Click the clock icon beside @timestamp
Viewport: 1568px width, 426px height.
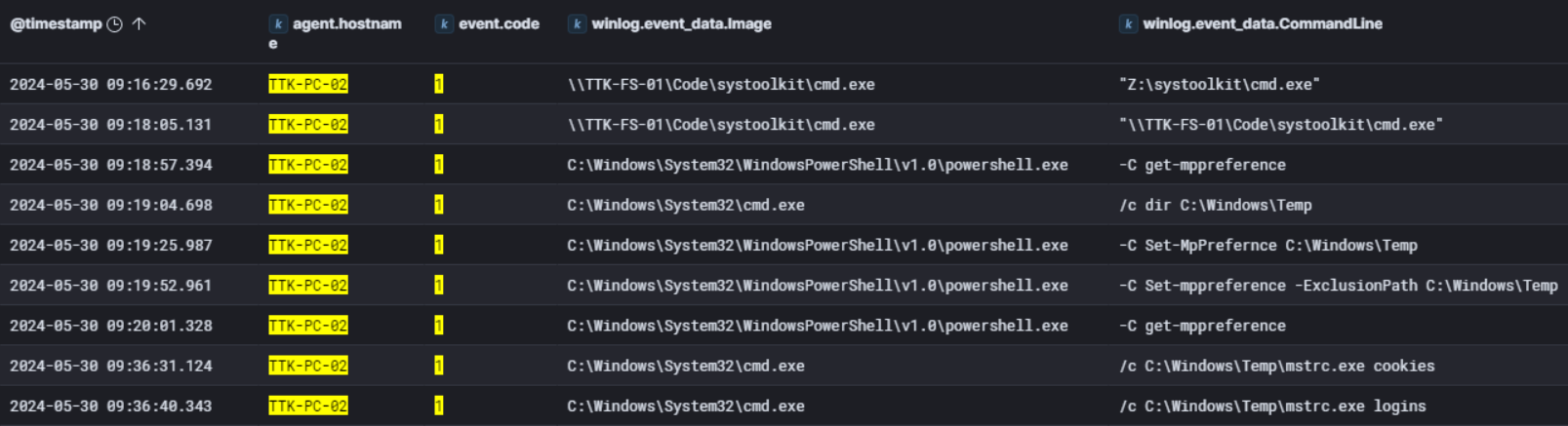(x=114, y=24)
